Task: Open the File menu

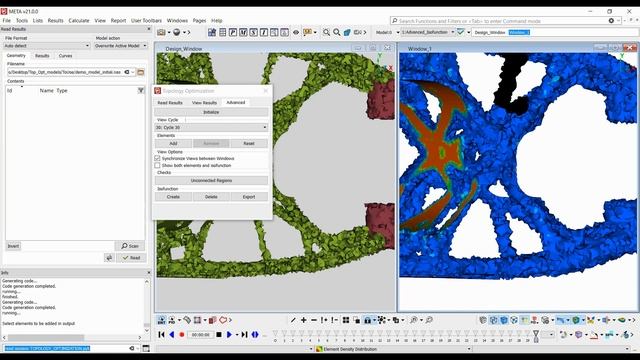Action: click(7, 20)
